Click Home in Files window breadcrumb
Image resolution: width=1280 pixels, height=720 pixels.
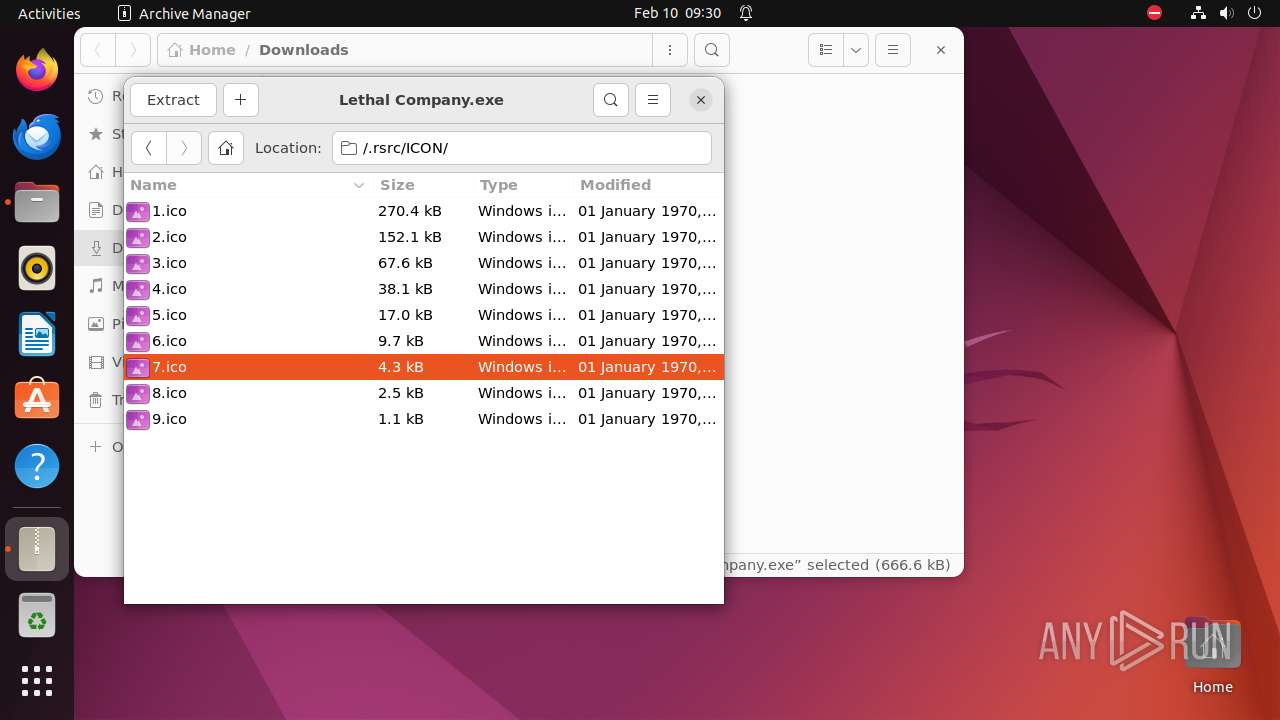coord(203,50)
